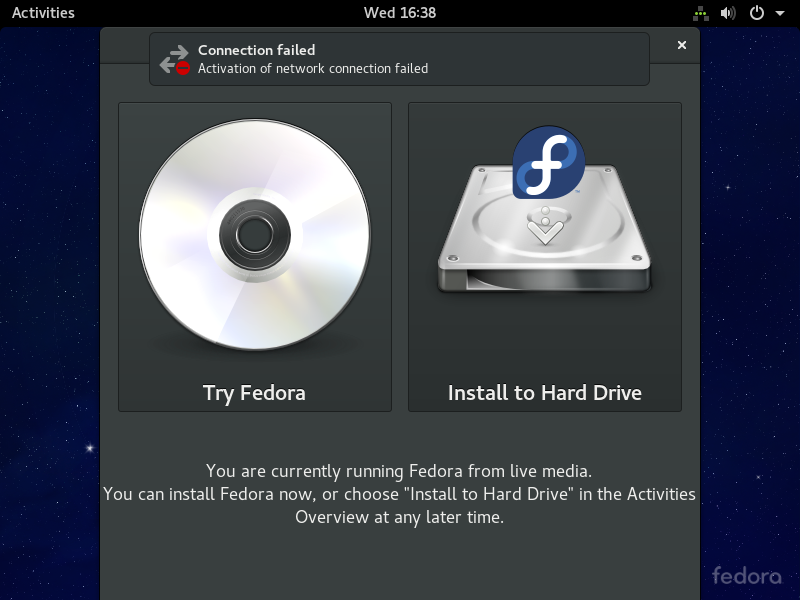Click the Fedora logo on hard drive

[x=548, y=163]
